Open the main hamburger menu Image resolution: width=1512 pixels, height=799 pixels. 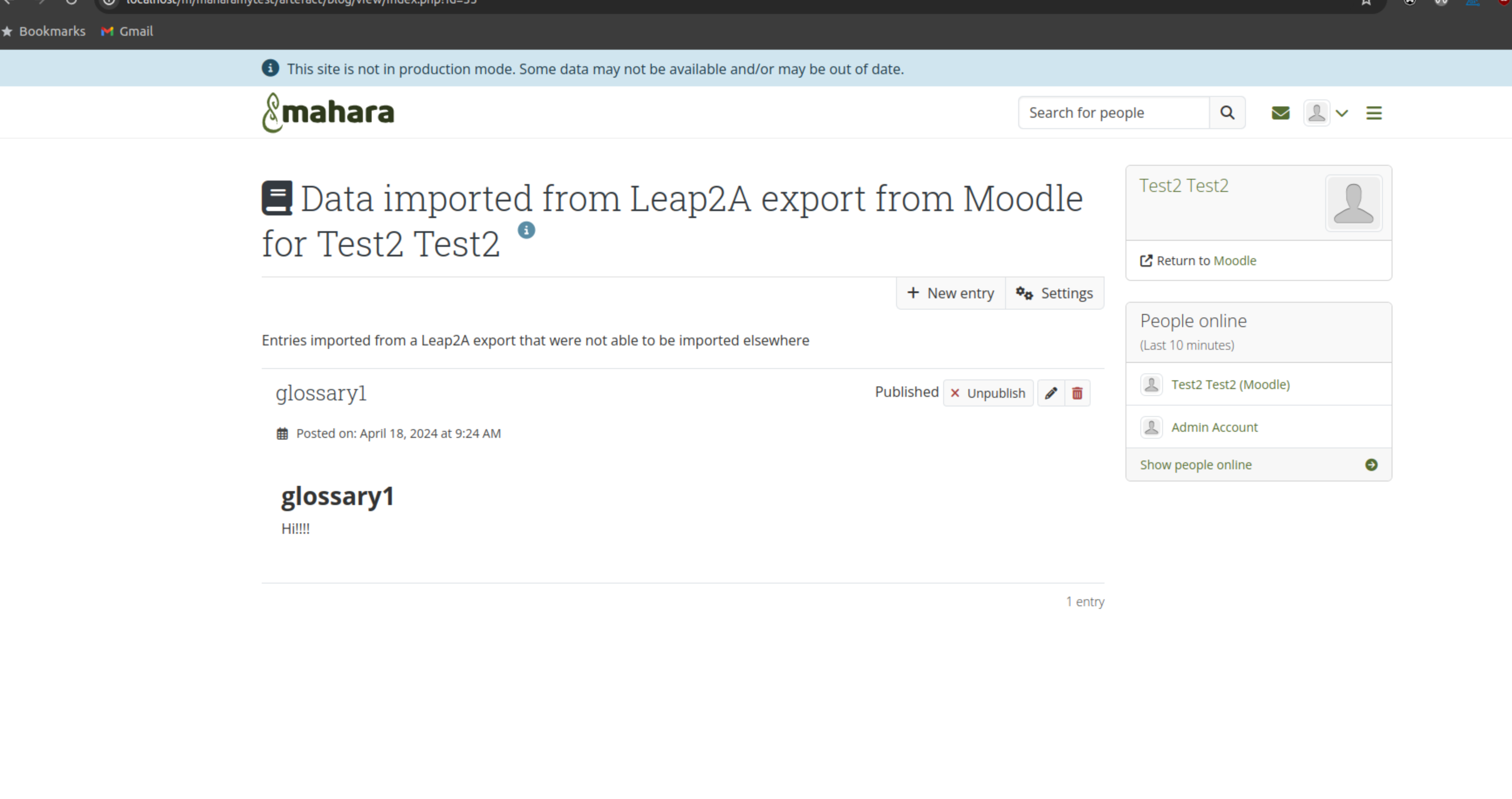pos(1373,113)
